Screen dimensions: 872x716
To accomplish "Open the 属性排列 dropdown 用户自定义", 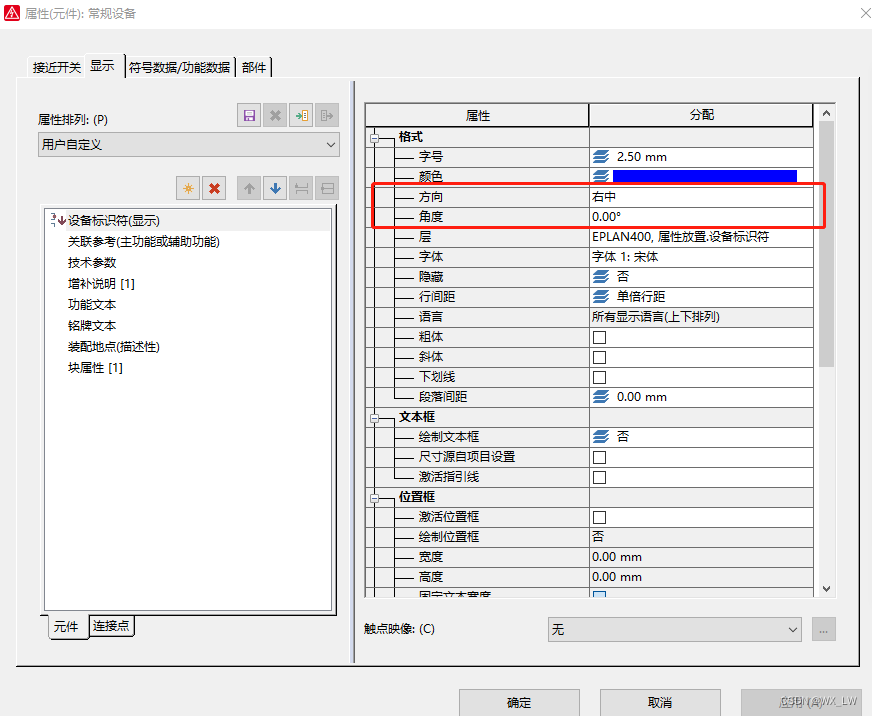I will coord(189,145).
